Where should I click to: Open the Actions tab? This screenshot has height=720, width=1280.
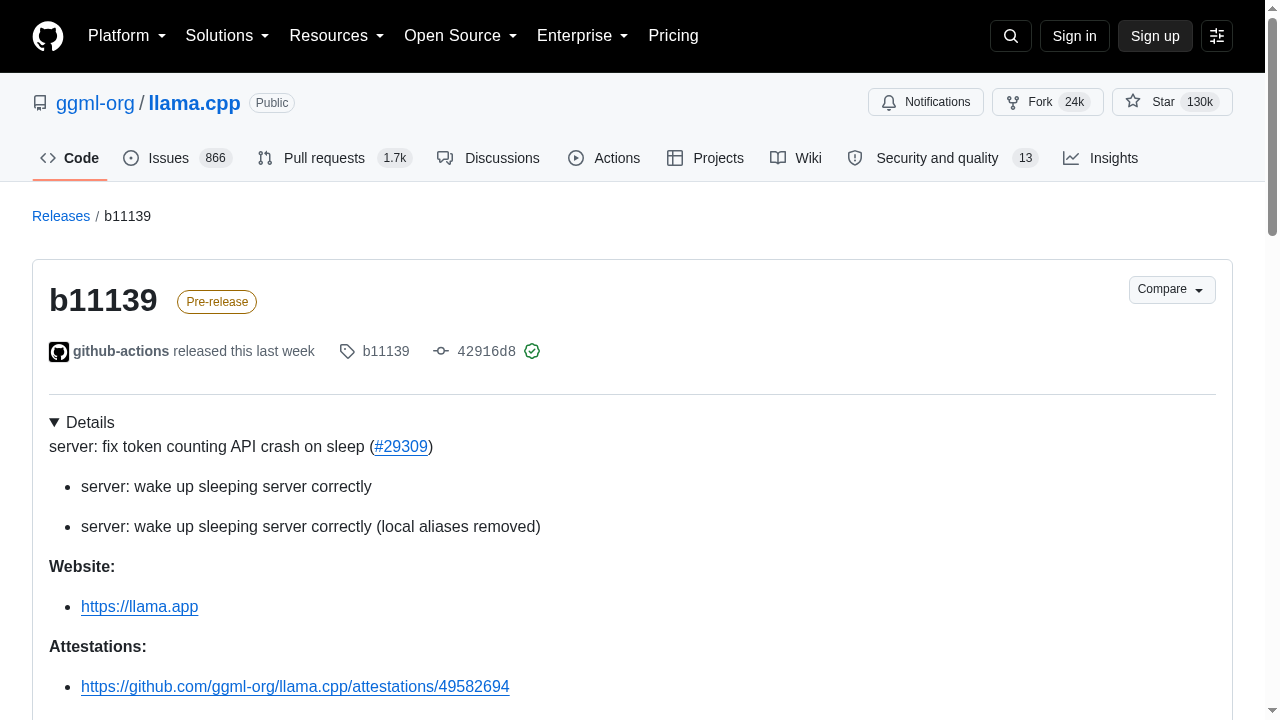coord(604,158)
